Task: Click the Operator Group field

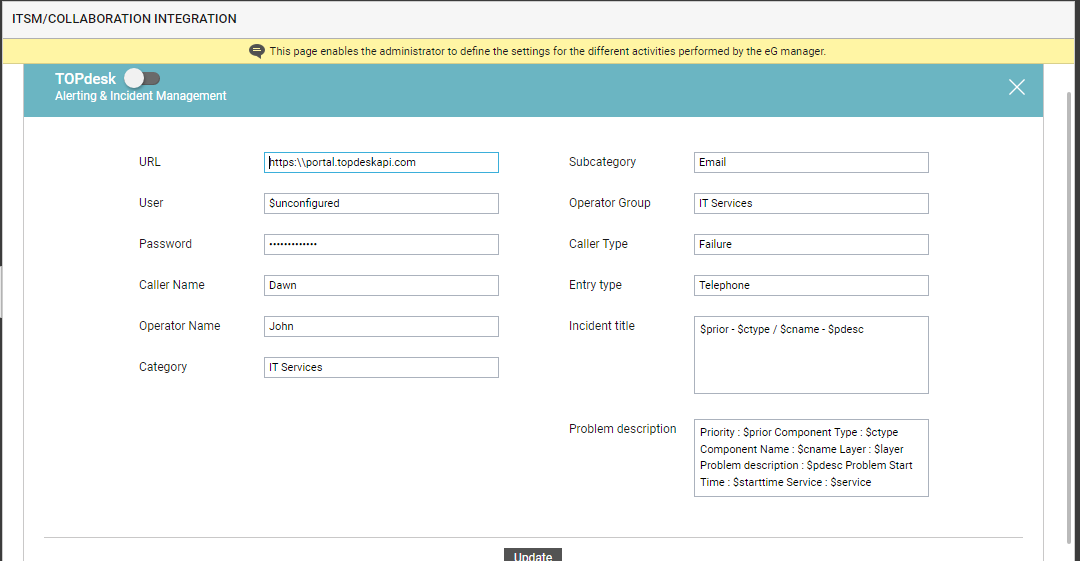Action: click(811, 203)
